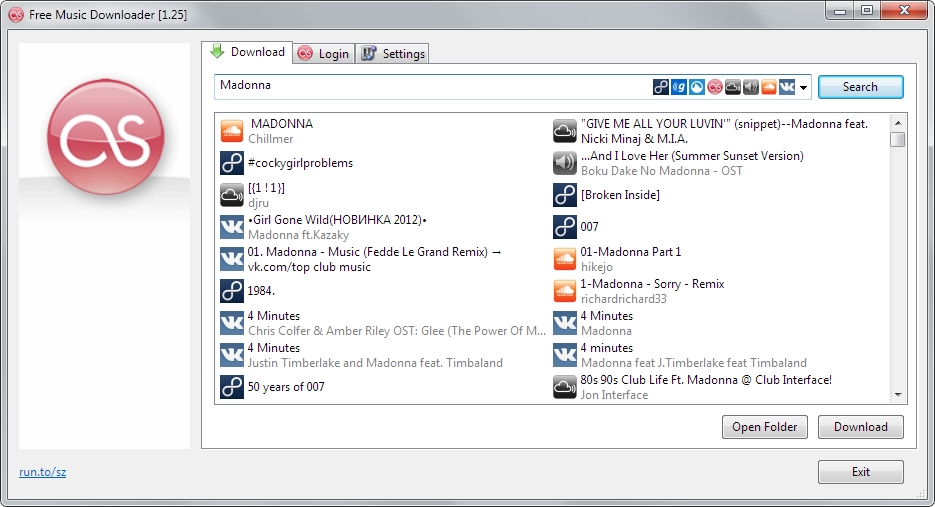Toggle the SoundCloud orange source icon in search bar
The height and width of the screenshot is (507, 935).
click(x=769, y=87)
